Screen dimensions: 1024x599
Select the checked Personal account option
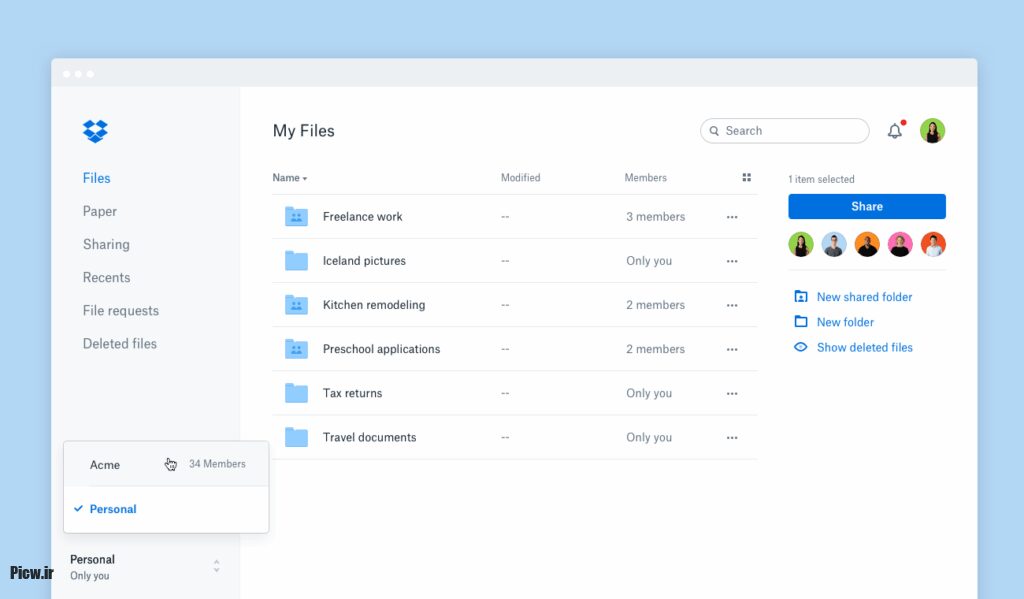(112, 509)
